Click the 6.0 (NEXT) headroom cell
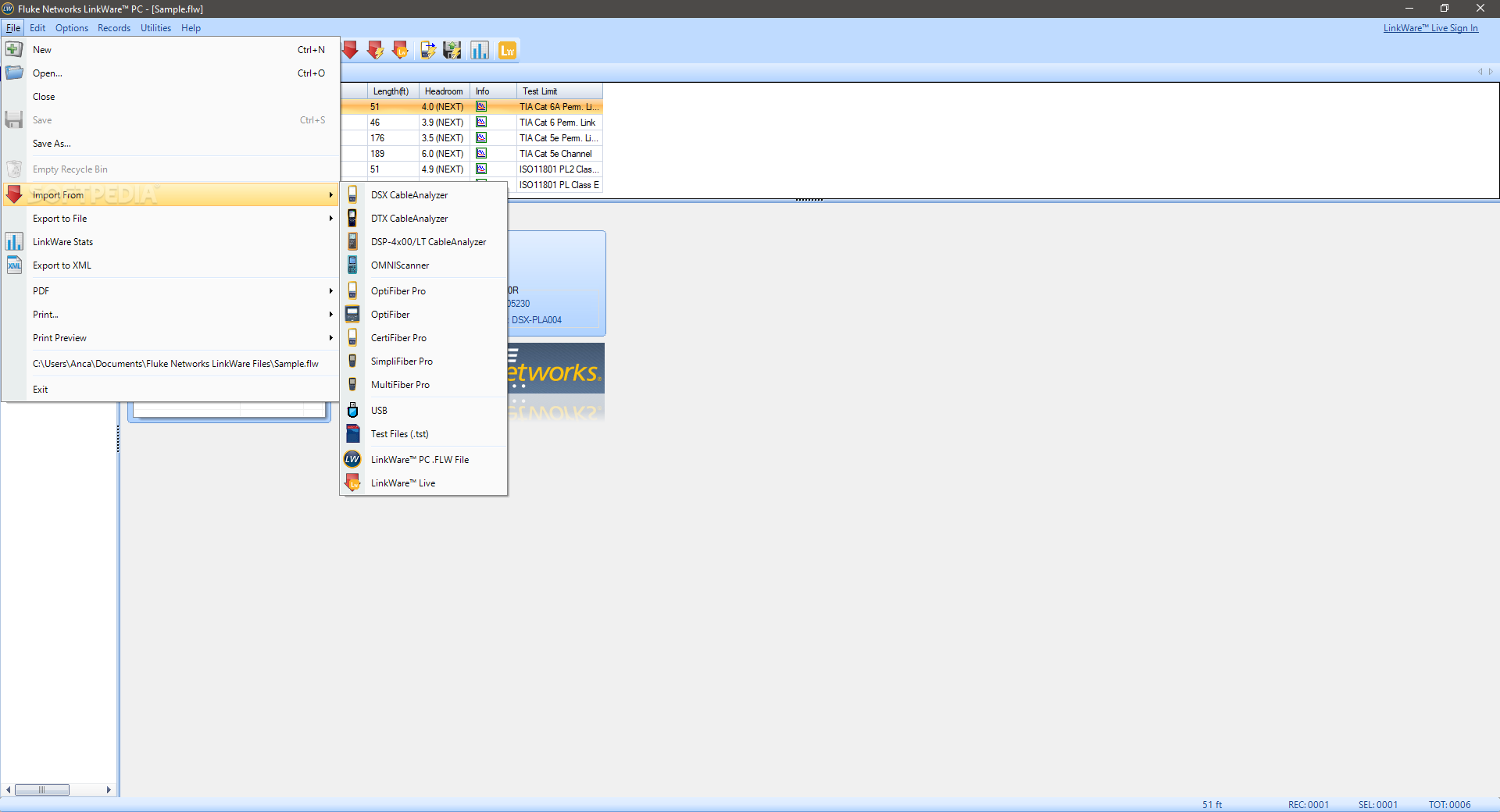 (x=445, y=154)
